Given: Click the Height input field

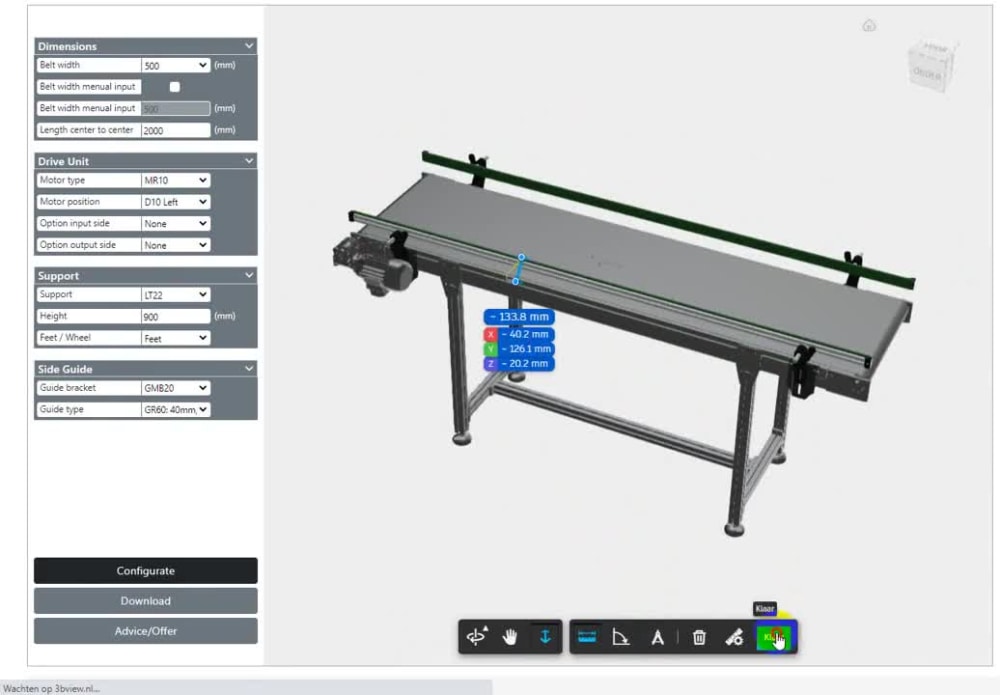Looking at the screenshot, I should (175, 317).
